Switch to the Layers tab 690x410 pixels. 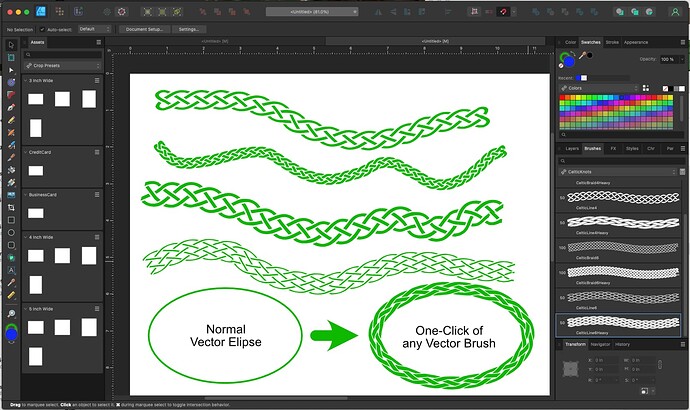(572, 148)
